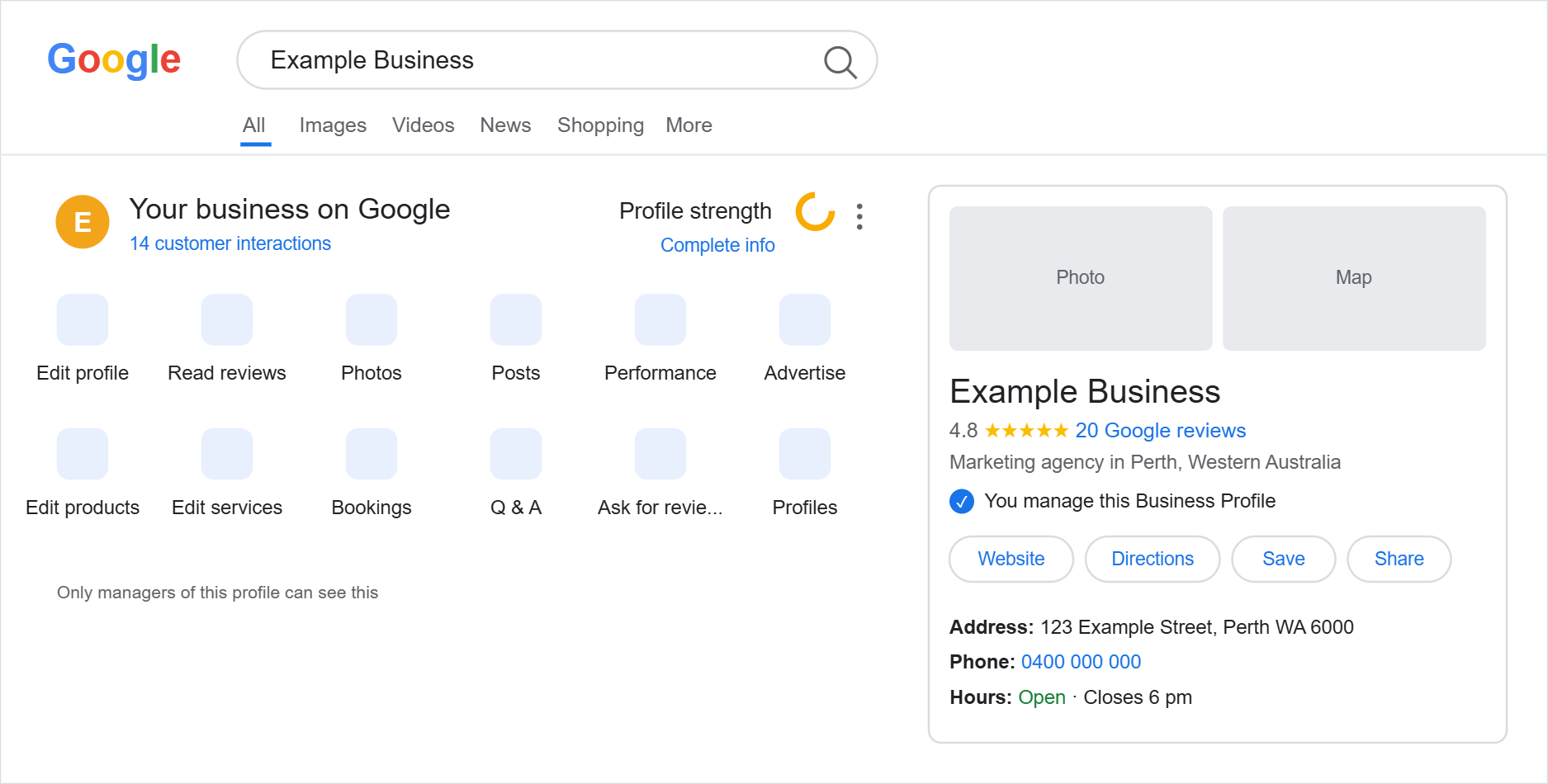Open the three-dot options menu
Viewport: 1548px width, 784px height.
point(859,216)
